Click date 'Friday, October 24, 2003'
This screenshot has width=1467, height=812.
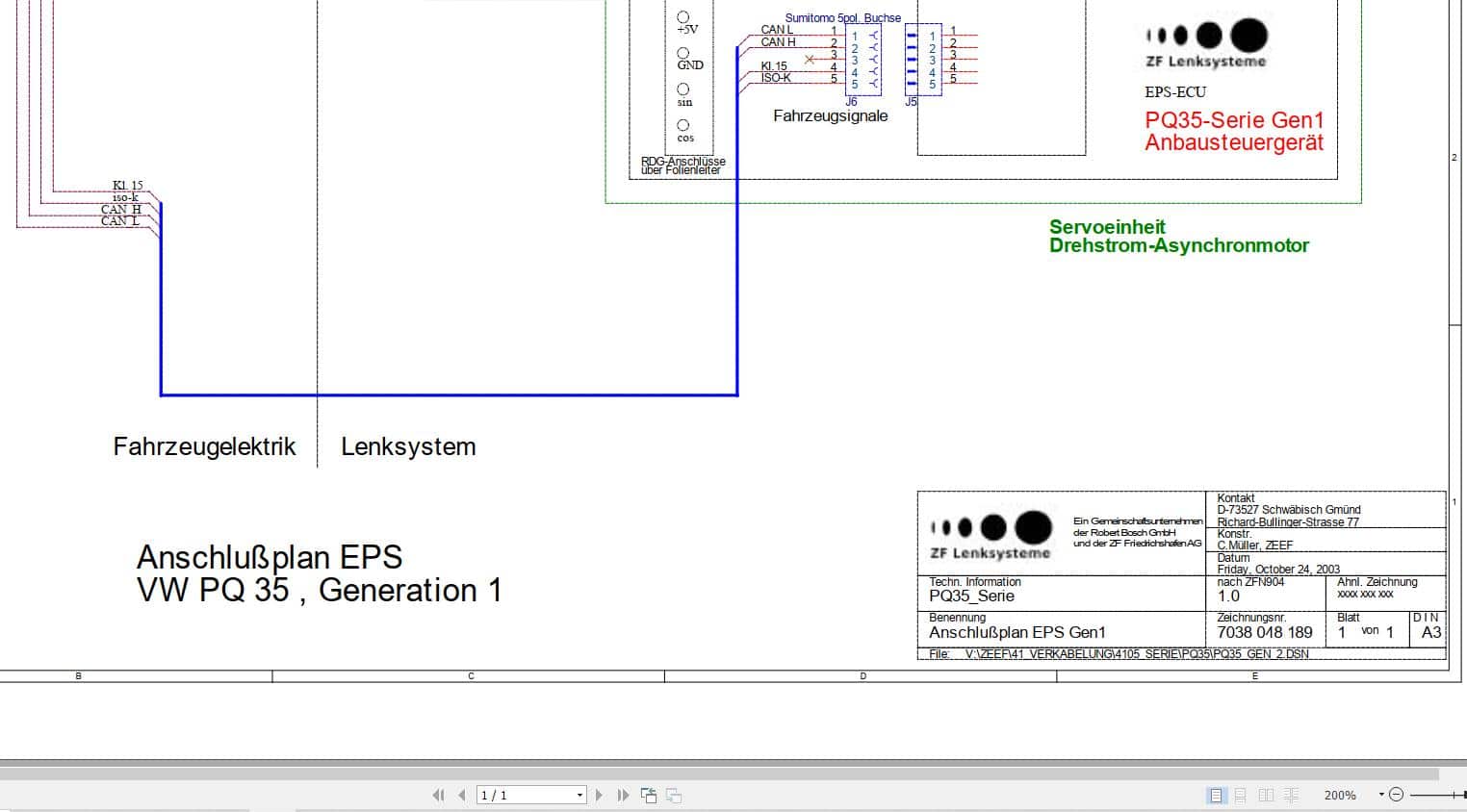1278,570
